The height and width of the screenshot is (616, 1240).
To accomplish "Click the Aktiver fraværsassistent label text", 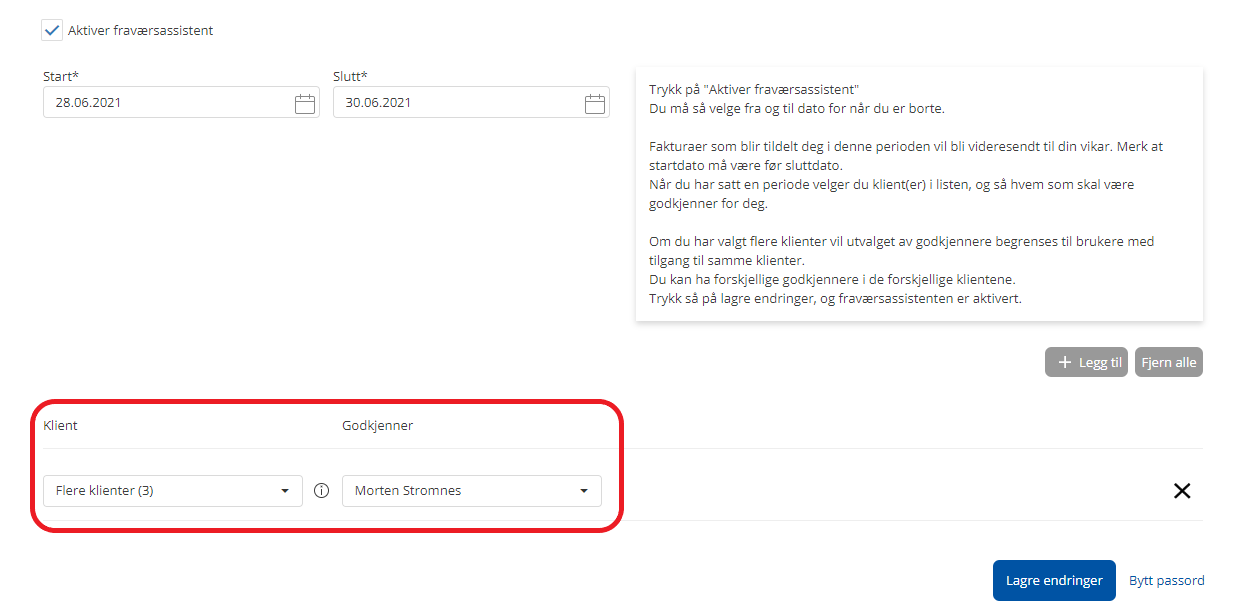I will click(x=140, y=31).
